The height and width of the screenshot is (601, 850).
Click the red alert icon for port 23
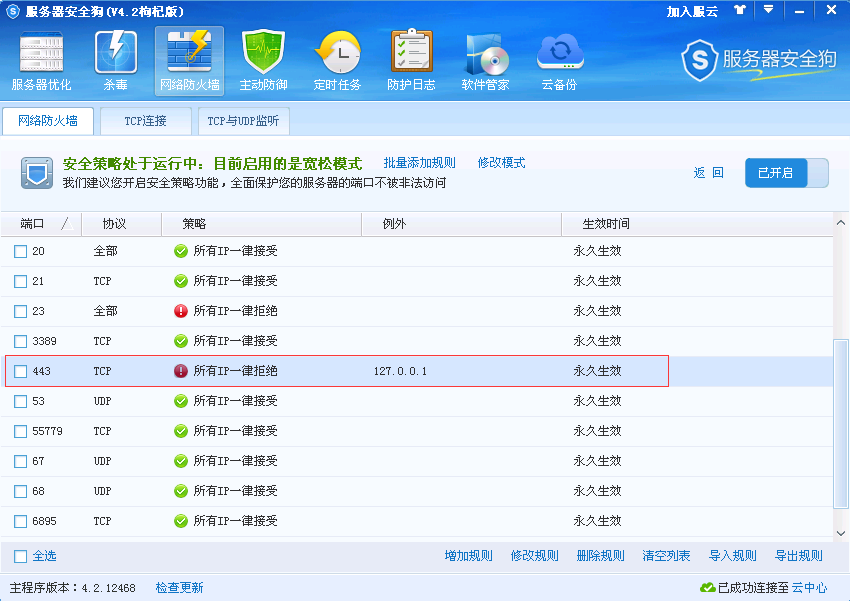pos(181,311)
